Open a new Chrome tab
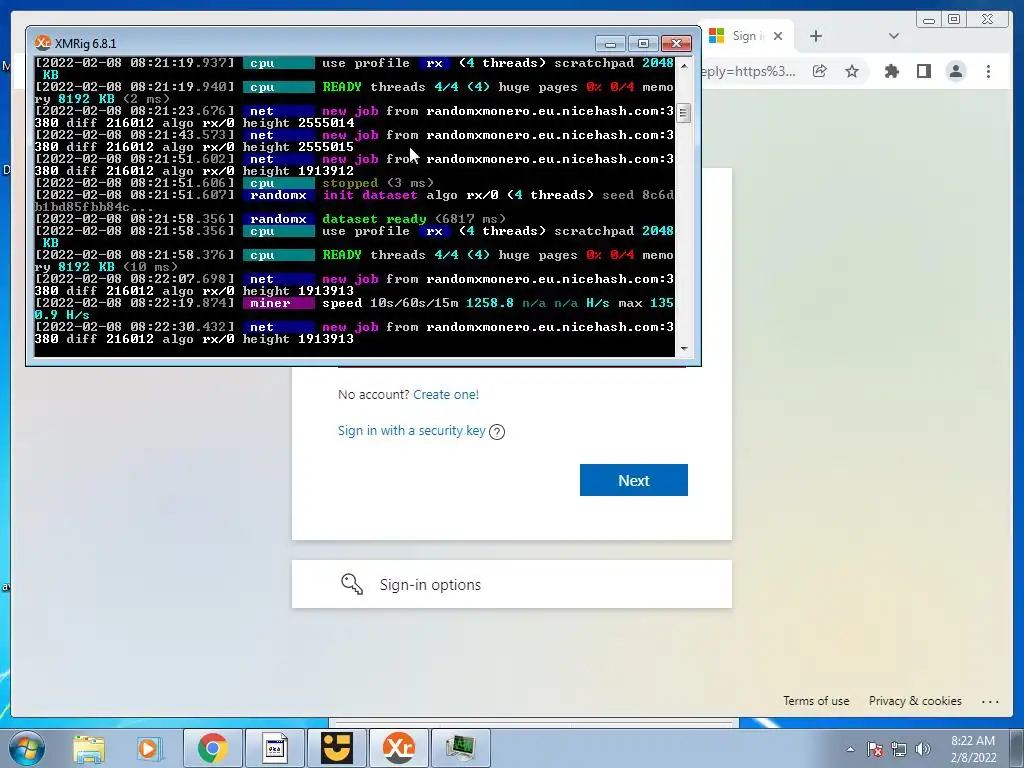 click(816, 36)
